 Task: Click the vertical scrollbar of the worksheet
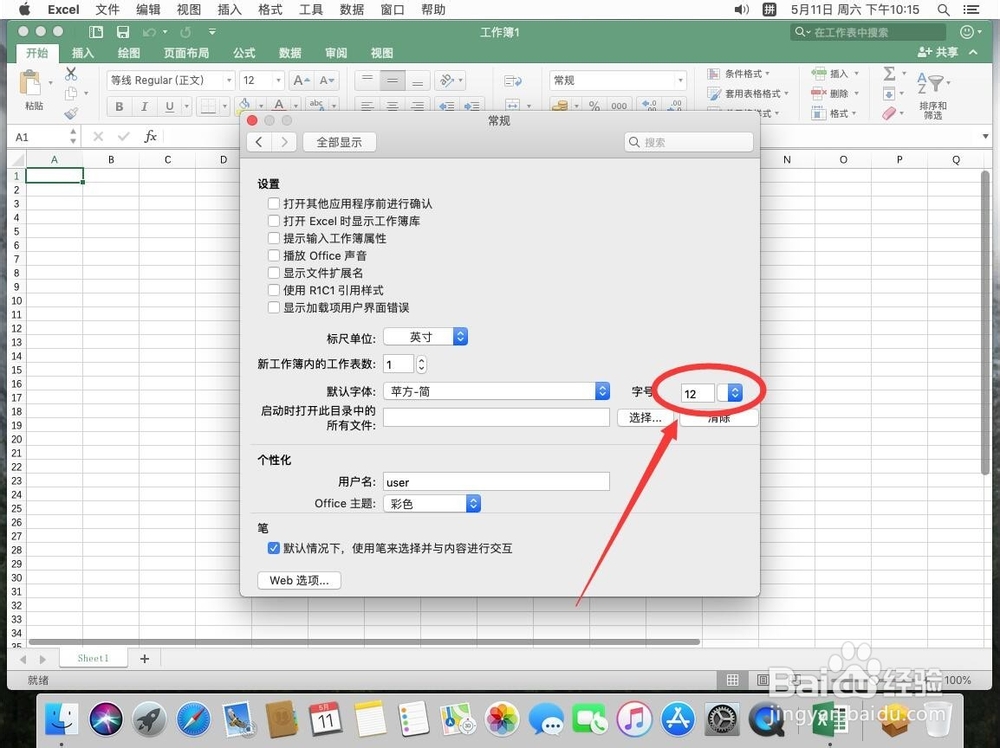click(985, 323)
